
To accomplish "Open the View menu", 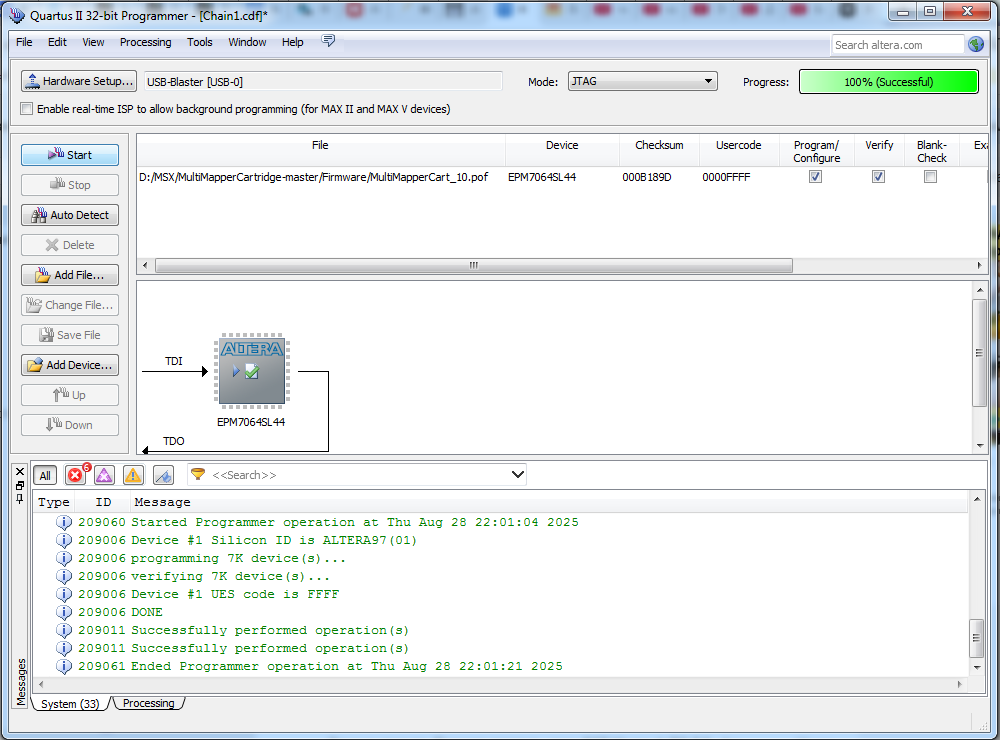I will click(93, 42).
